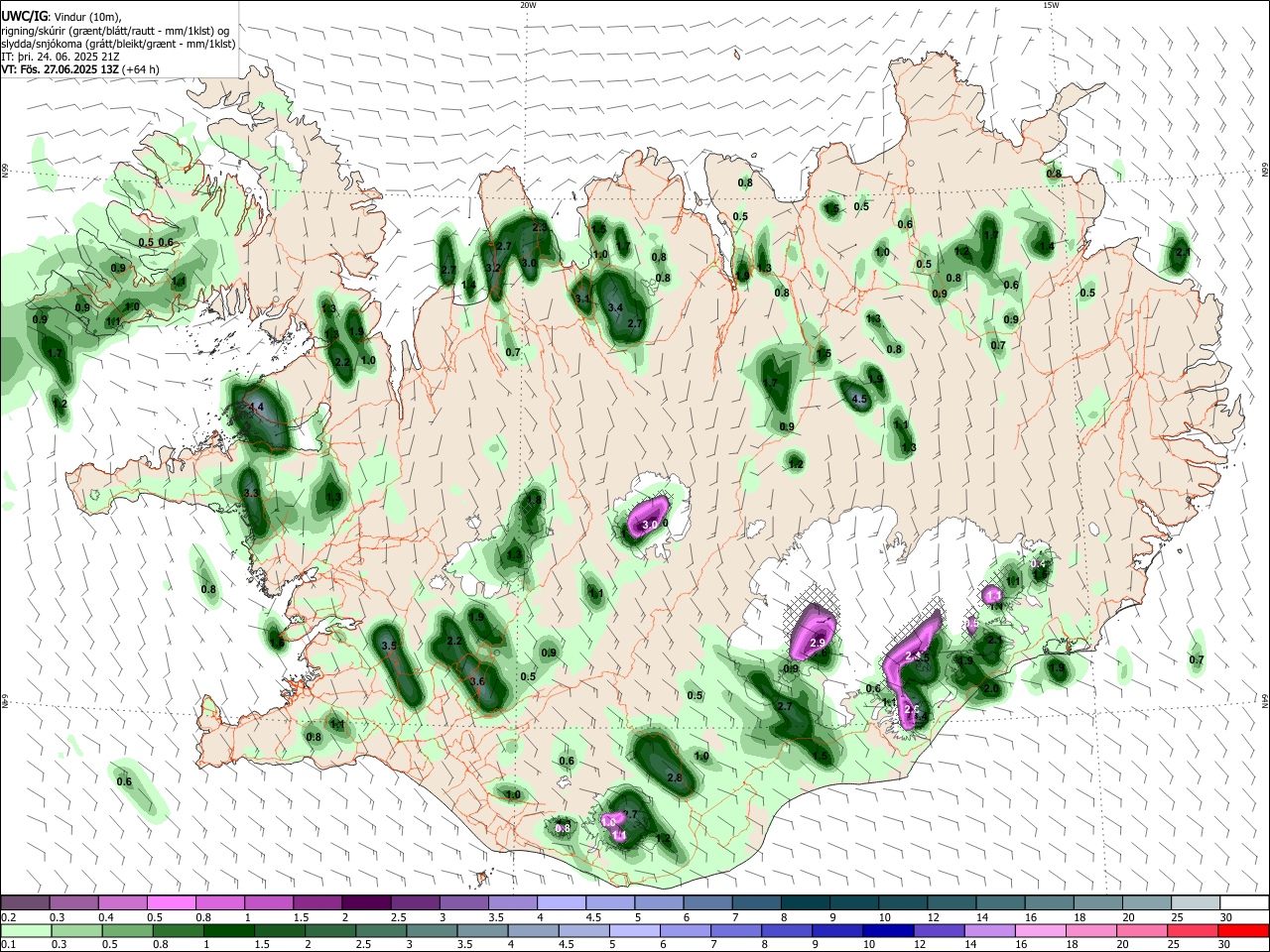Select the VT: Fös. 27.06.2025 13Z (+64 h) line
Image resolution: width=1270 pixels, height=952 pixels.
80,69
